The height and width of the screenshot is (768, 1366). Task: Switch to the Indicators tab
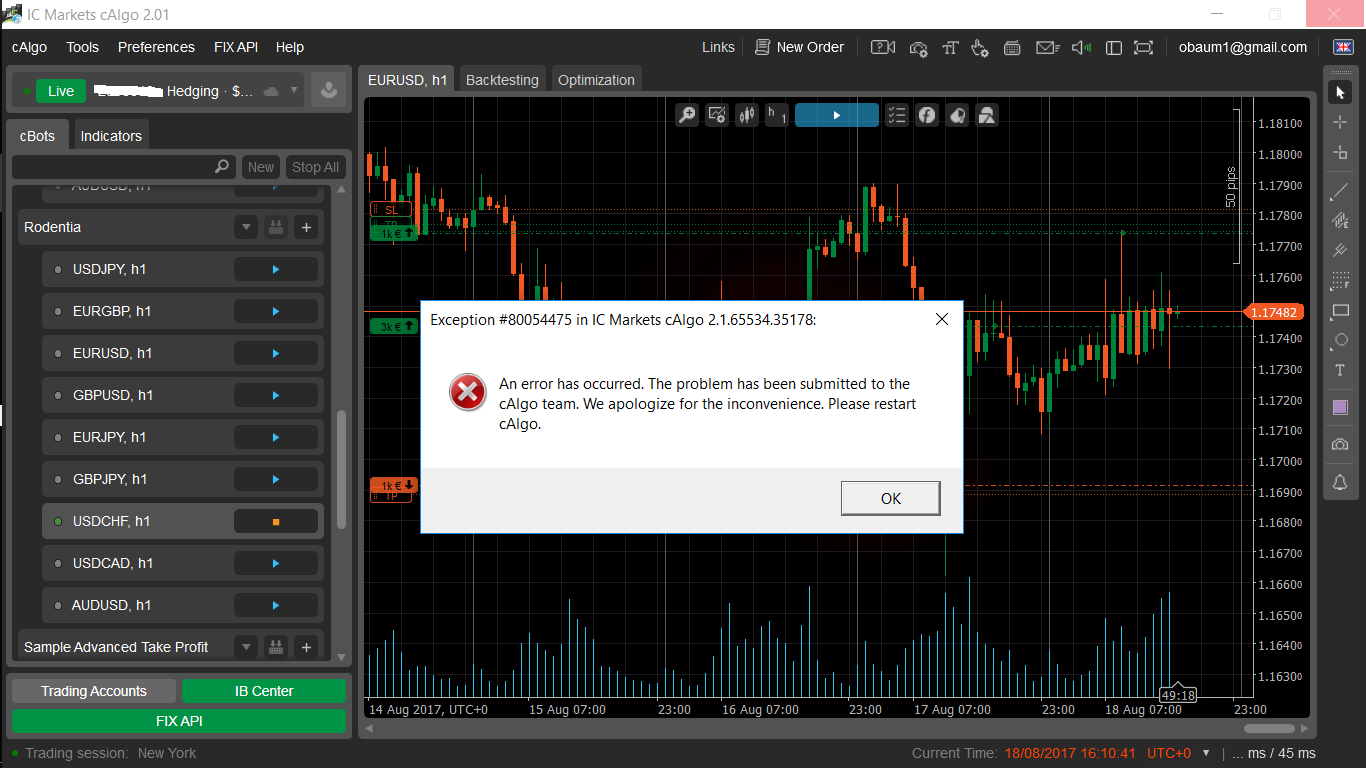tap(111, 136)
